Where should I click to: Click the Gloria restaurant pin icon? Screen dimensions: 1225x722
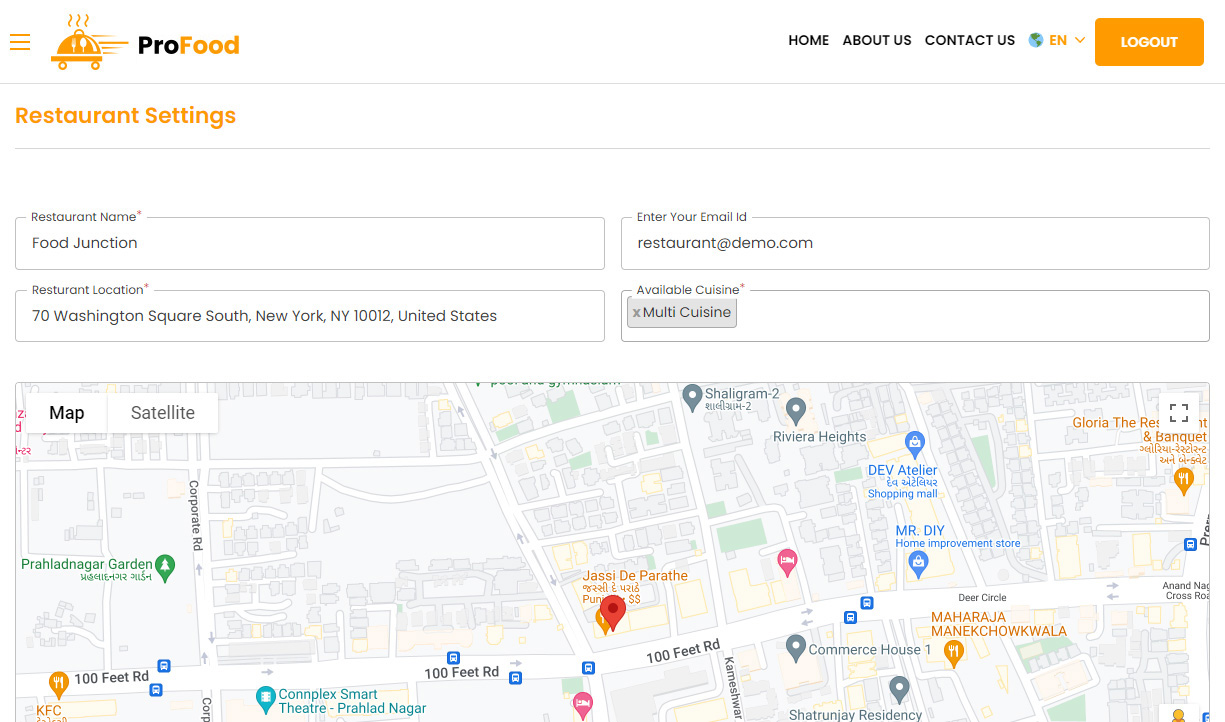click(x=1184, y=480)
